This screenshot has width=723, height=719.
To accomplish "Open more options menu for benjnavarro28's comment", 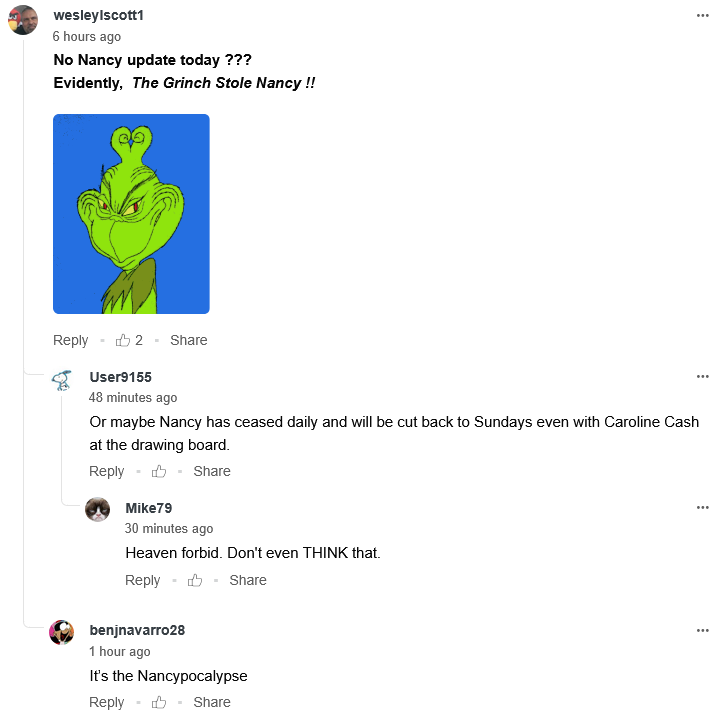I will (703, 630).
